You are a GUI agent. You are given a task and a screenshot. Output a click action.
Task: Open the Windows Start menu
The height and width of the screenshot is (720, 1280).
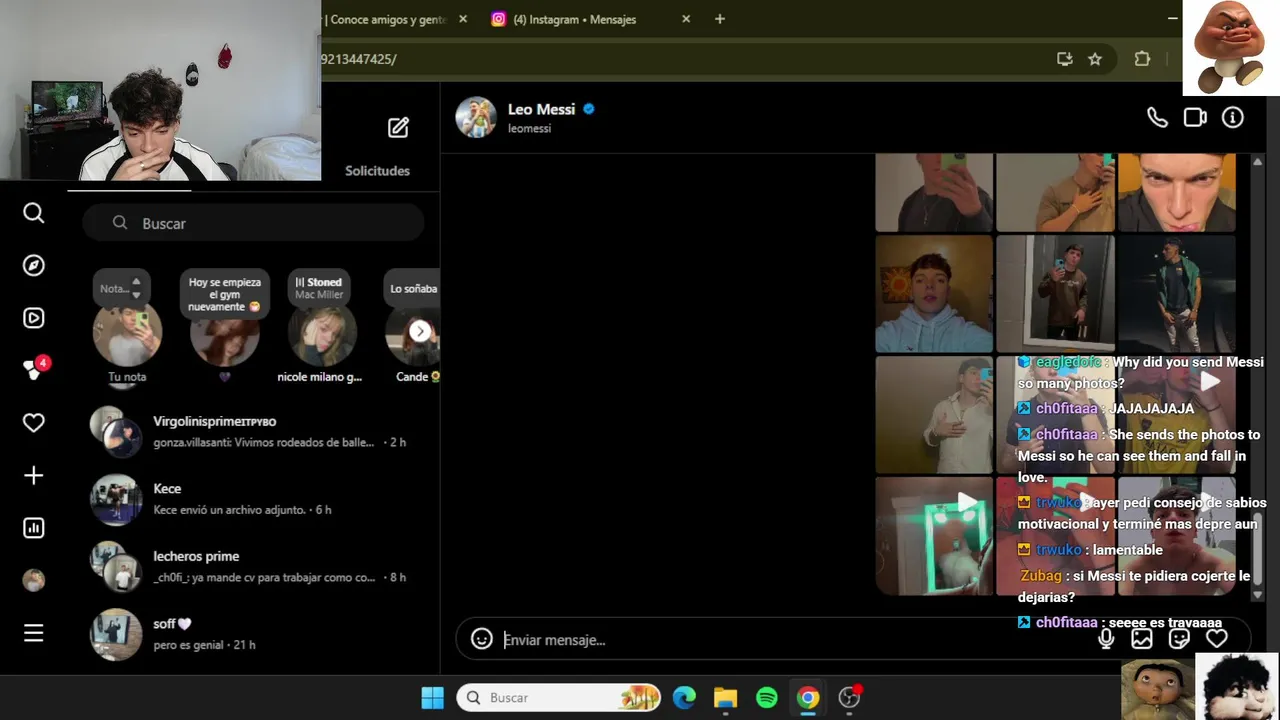[x=432, y=698]
